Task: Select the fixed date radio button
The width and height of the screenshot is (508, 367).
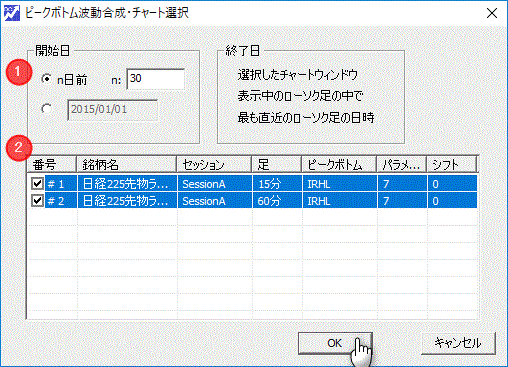Action: pyautogui.click(x=46, y=109)
